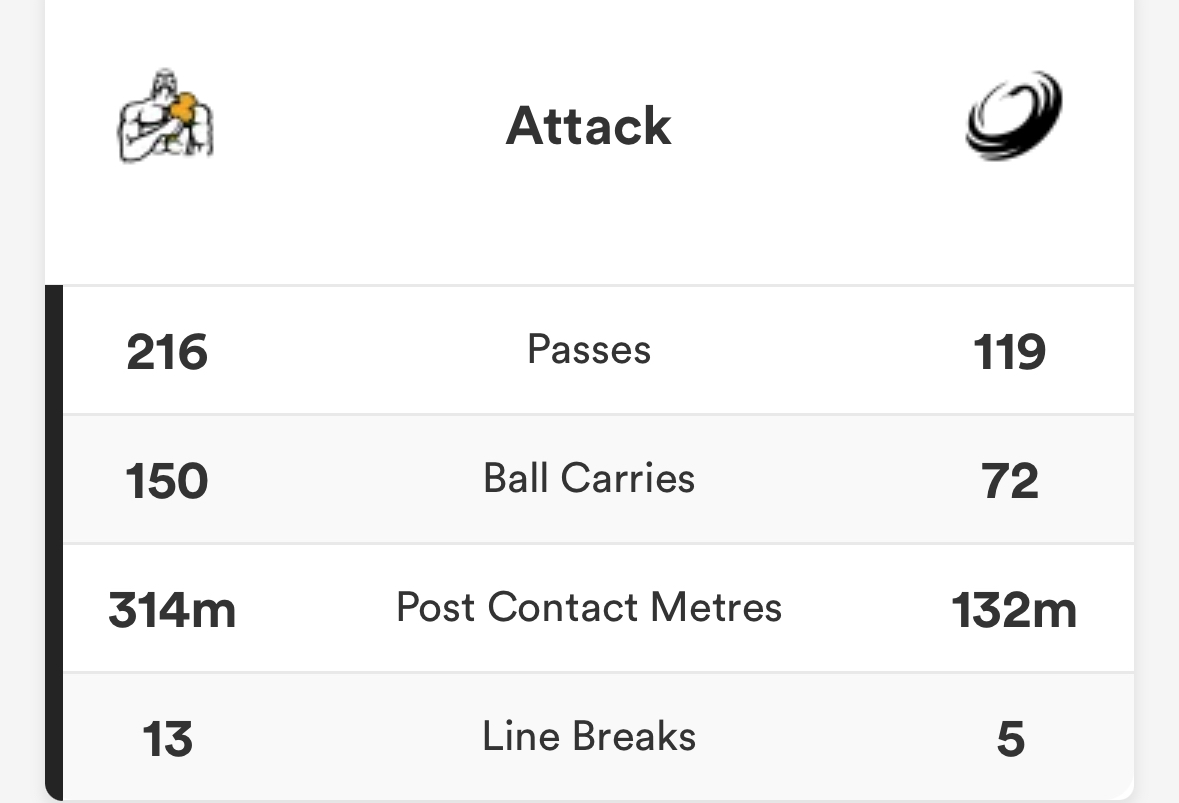Image resolution: width=1179 pixels, height=803 pixels.
Task: Select the away team 5 line breaks
Action: click(1010, 739)
